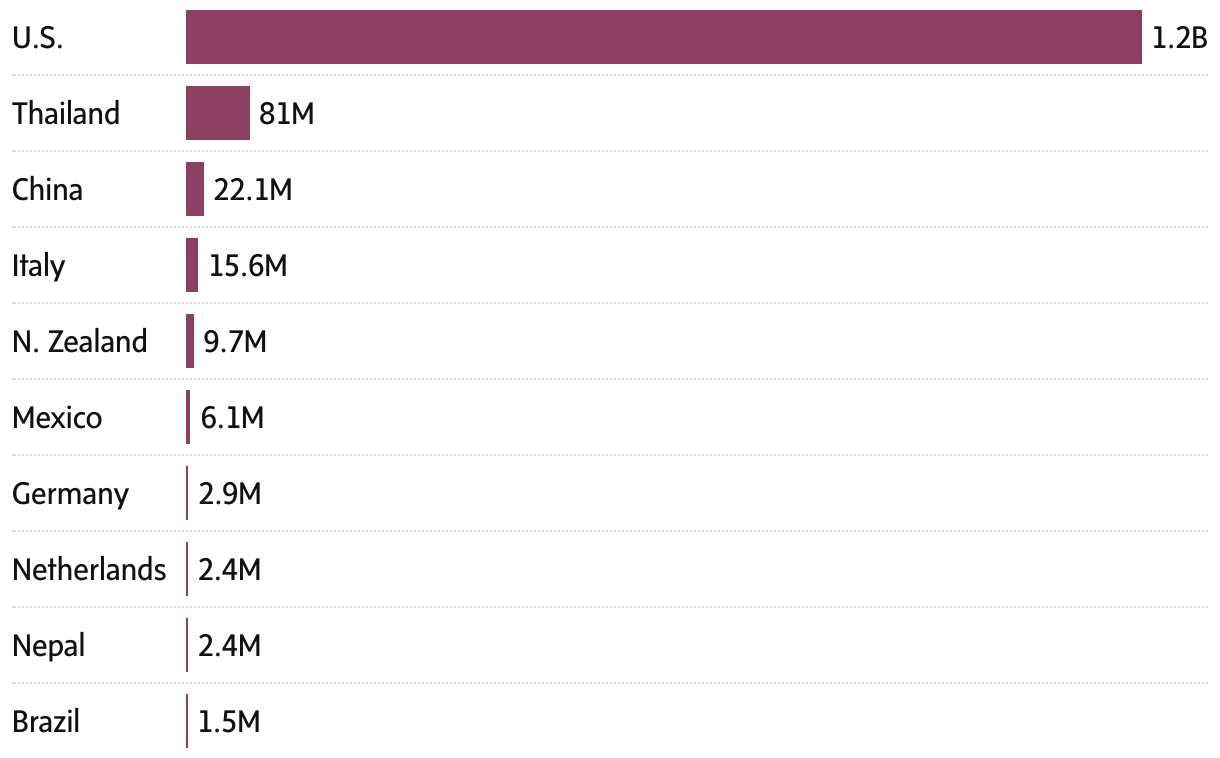Select the 6.1M value label
Viewport: 1220px width, 758px height.
point(232,418)
